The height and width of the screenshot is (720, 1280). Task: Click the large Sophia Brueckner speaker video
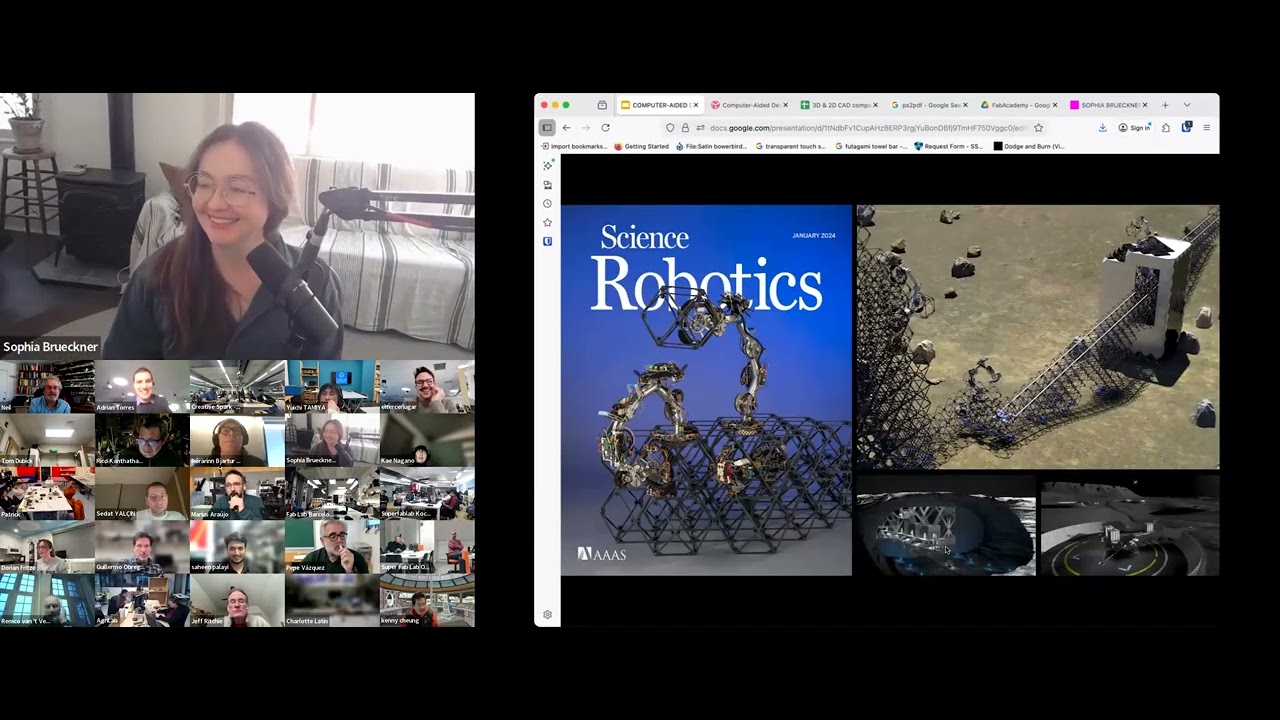tap(237, 226)
